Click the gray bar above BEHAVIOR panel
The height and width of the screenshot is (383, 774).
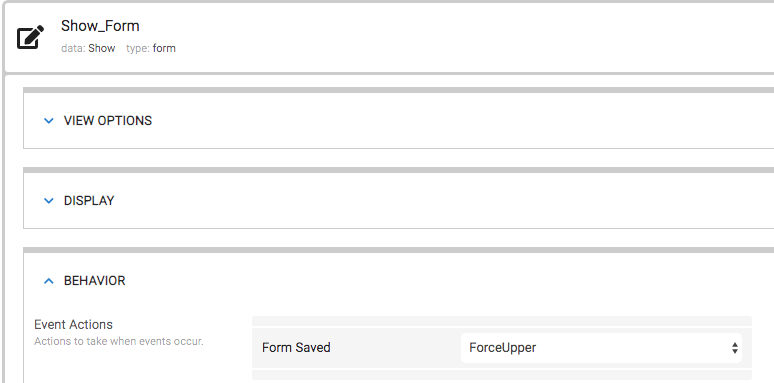398,250
